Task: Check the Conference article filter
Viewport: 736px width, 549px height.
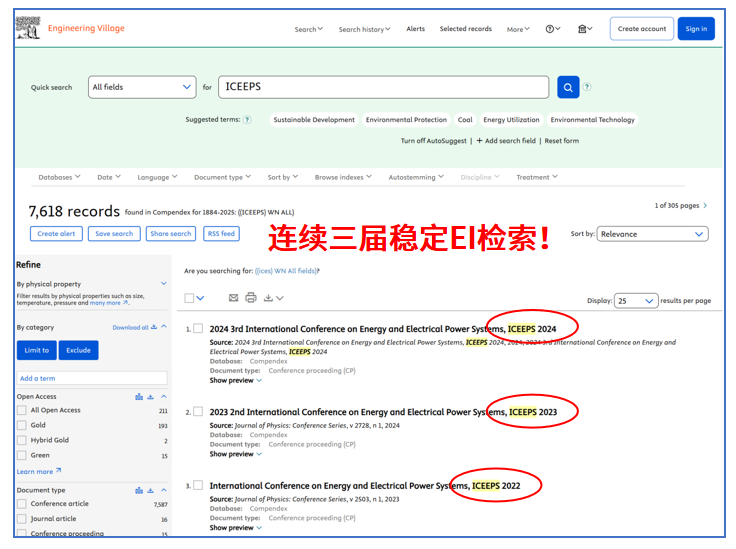Action: coord(22,504)
